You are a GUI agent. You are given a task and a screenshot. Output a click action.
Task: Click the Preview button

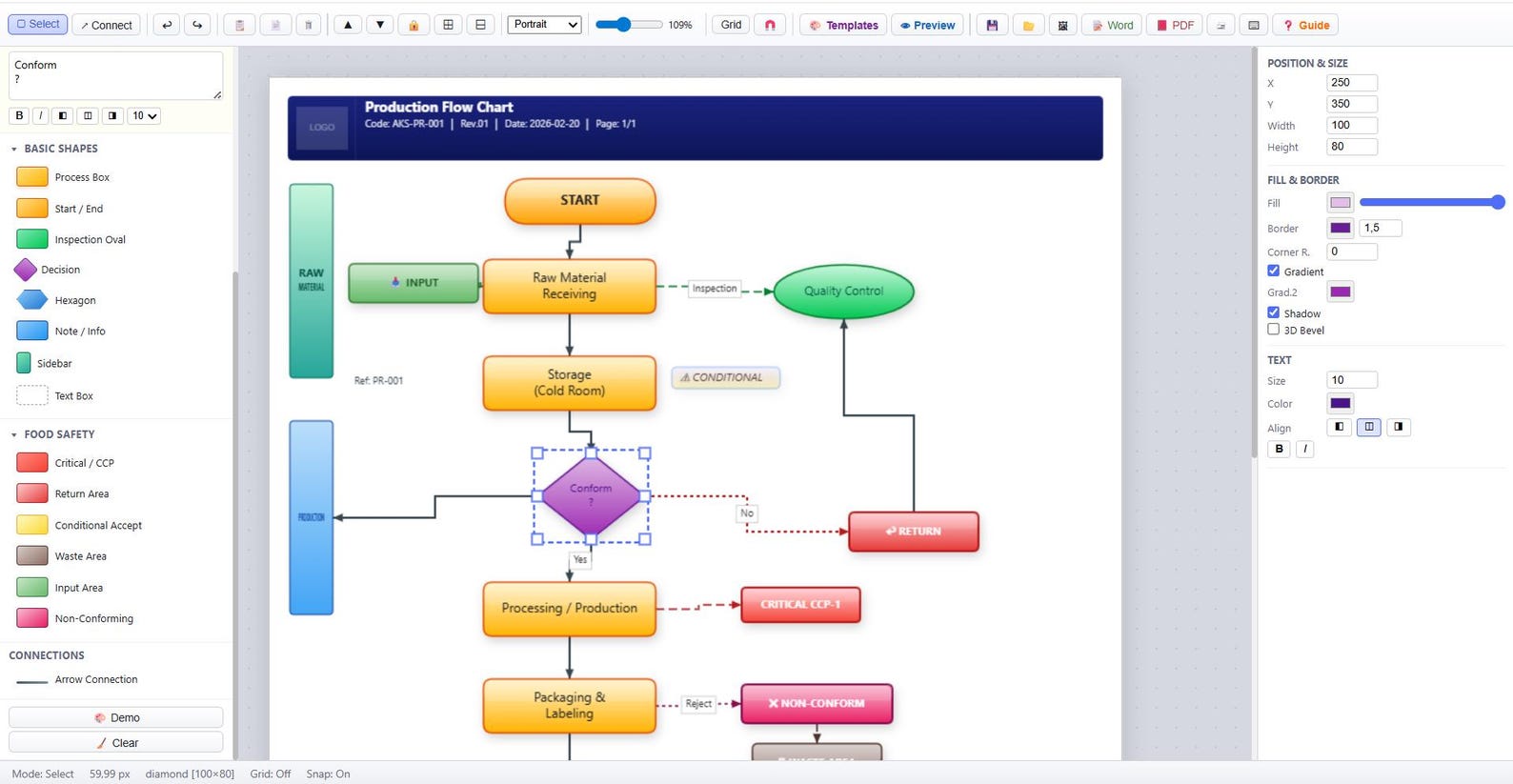coord(928,25)
